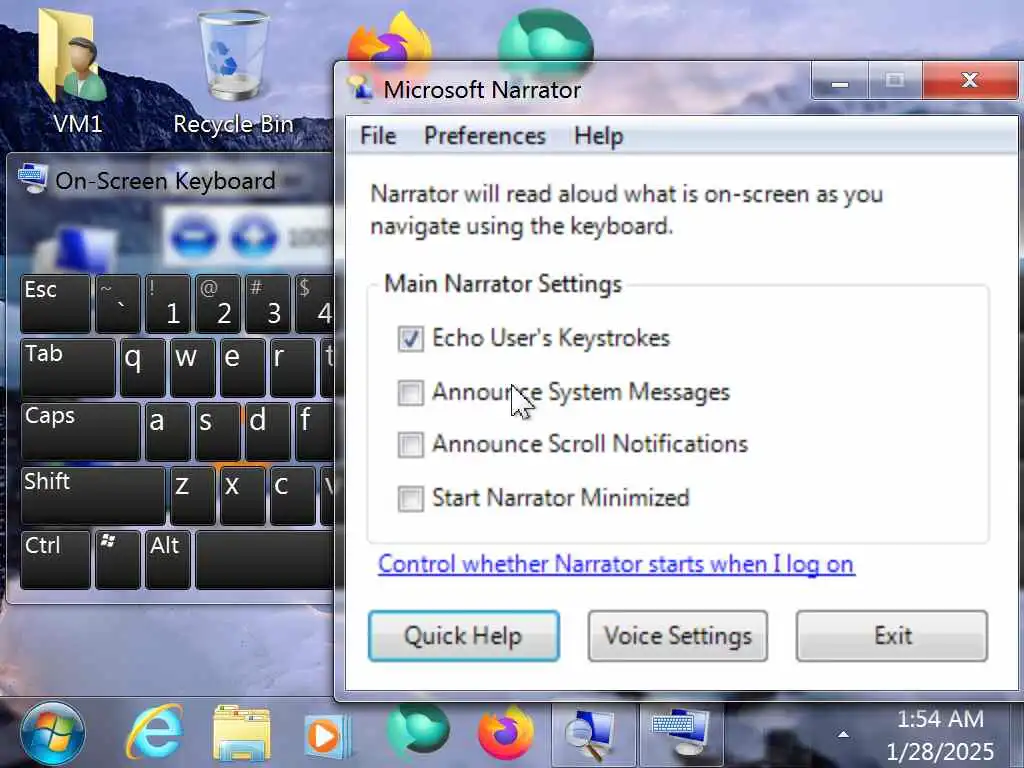Switch to Magnifier taskbar button
Image resolution: width=1024 pixels, height=768 pixels.
tap(593, 734)
